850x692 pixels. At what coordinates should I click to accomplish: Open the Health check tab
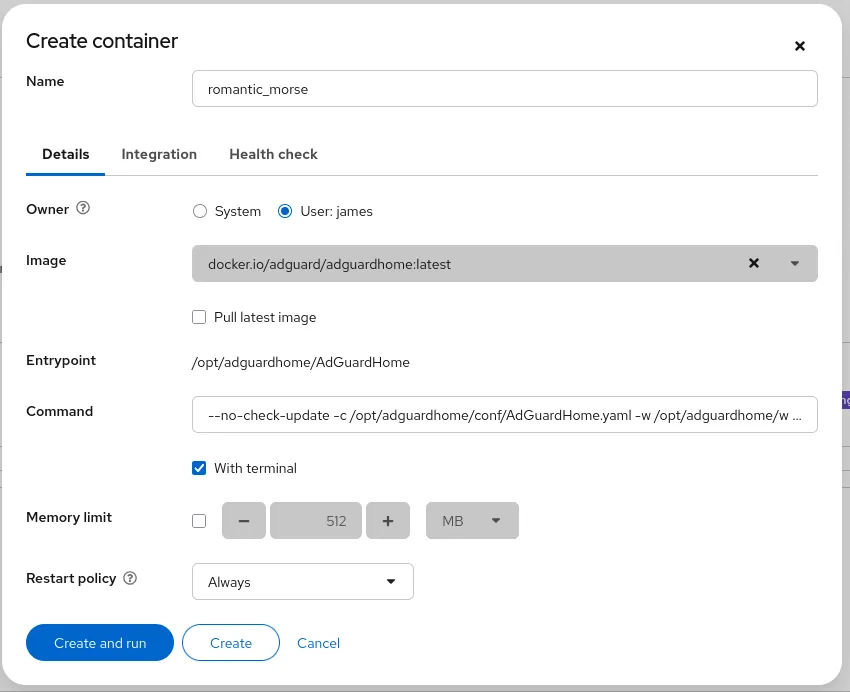pos(273,154)
